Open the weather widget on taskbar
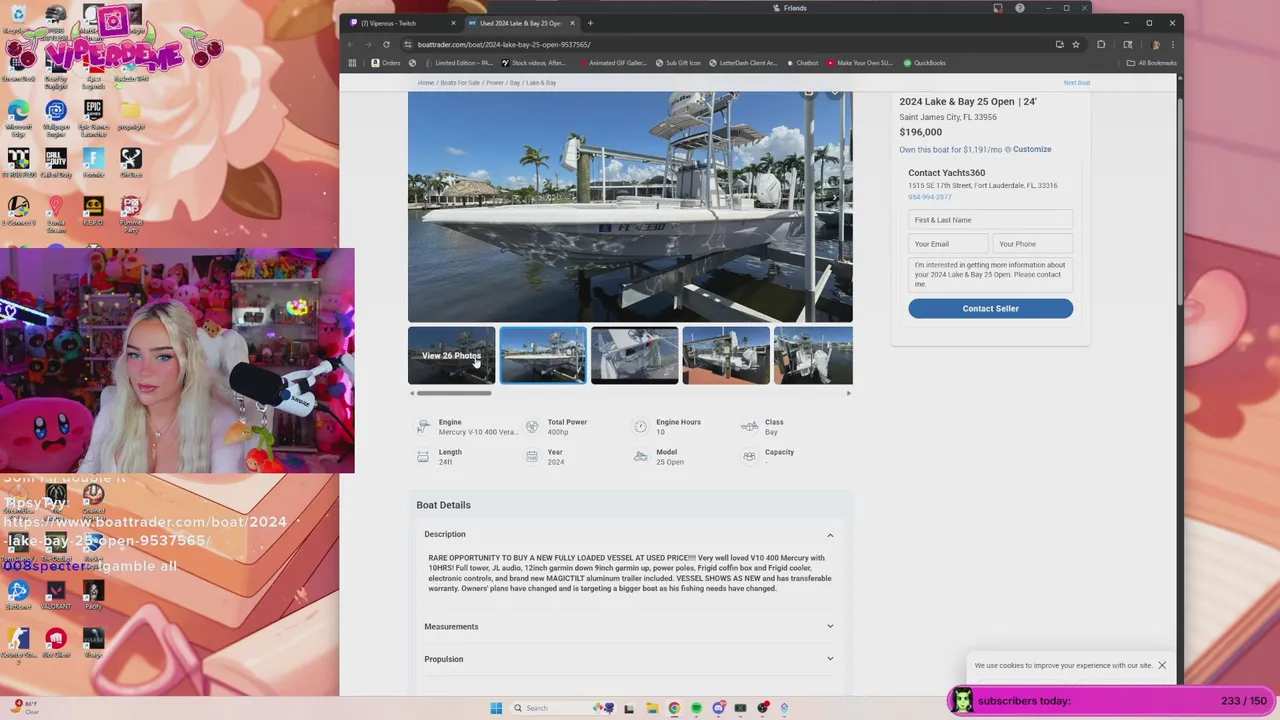 (x=25, y=707)
